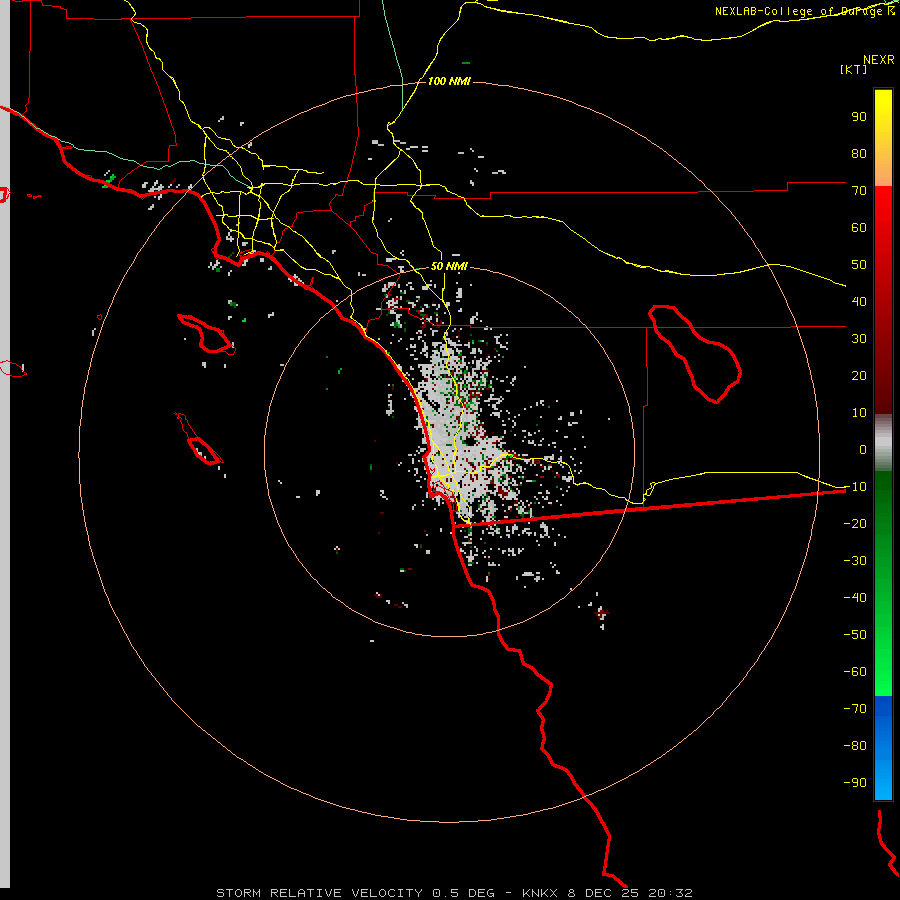Click the 90 knot label on the color scale

click(x=859, y=117)
